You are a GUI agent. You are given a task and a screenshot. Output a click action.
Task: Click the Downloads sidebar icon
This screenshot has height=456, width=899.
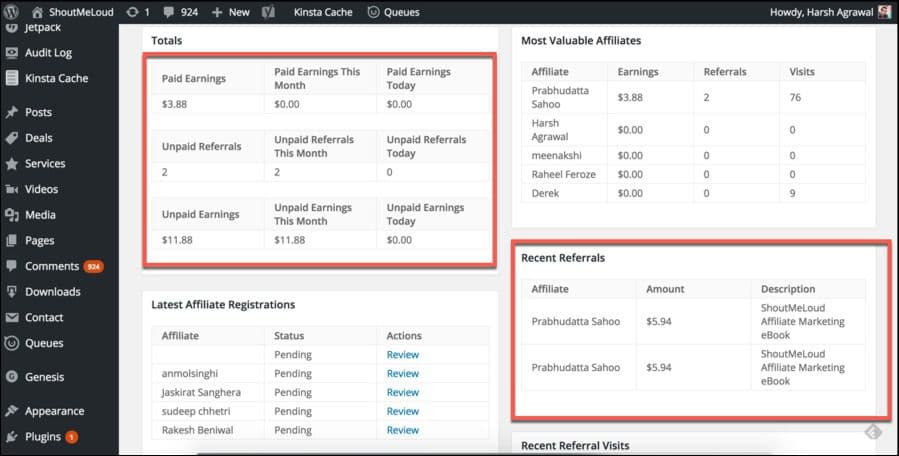11,292
